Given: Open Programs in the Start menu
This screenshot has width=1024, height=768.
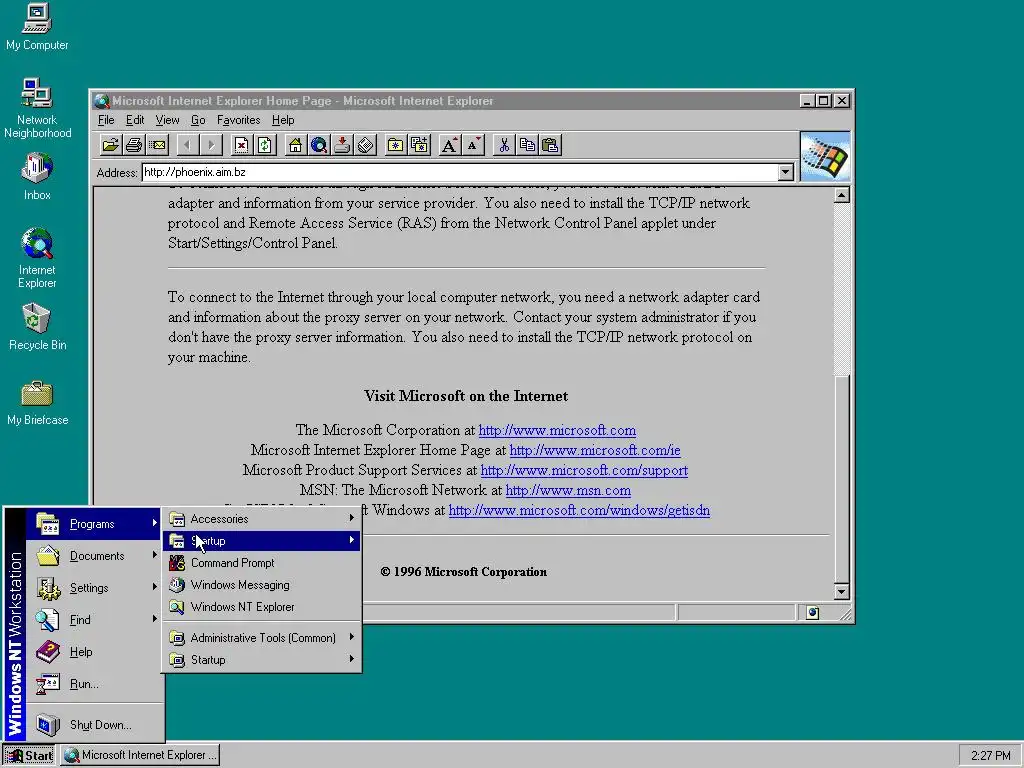Looking at the screenshot, I should [95, 524].
